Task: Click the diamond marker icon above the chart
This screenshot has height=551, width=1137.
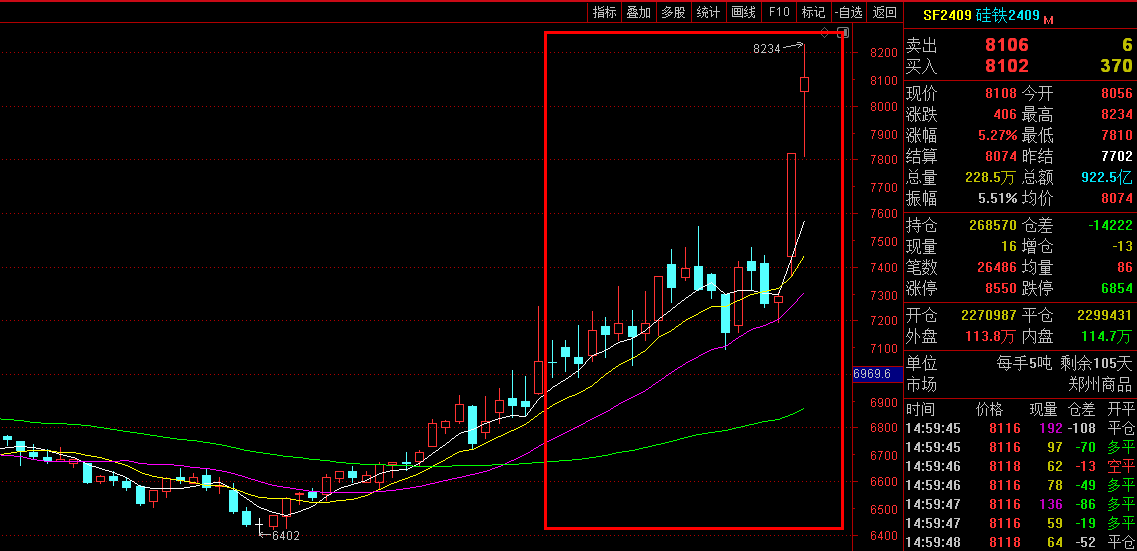Action: point(825,33)
